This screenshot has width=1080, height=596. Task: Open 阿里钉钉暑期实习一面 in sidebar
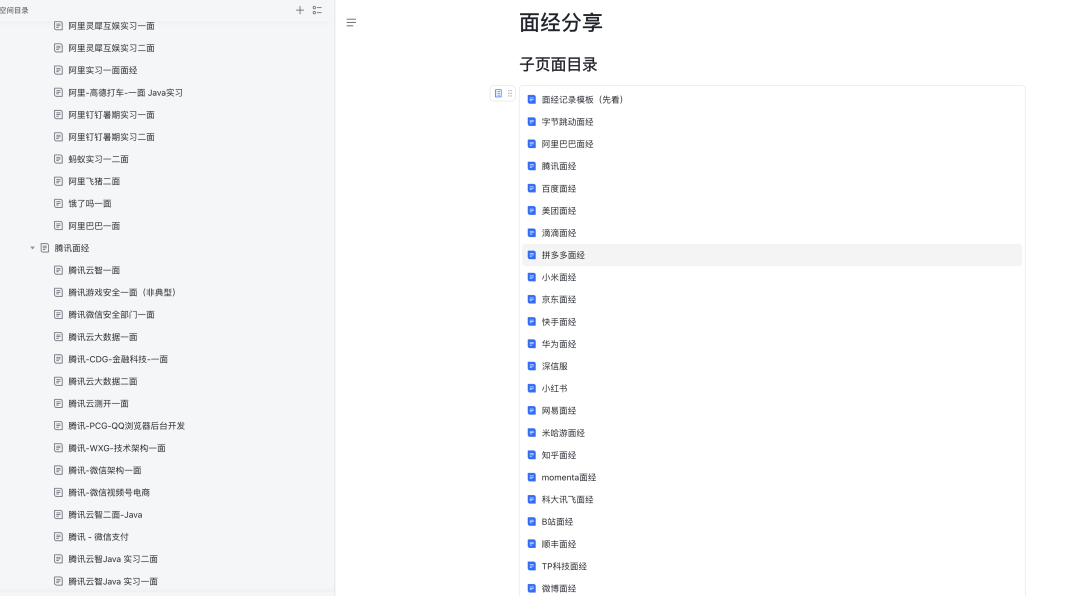click(x=111, y=115)
